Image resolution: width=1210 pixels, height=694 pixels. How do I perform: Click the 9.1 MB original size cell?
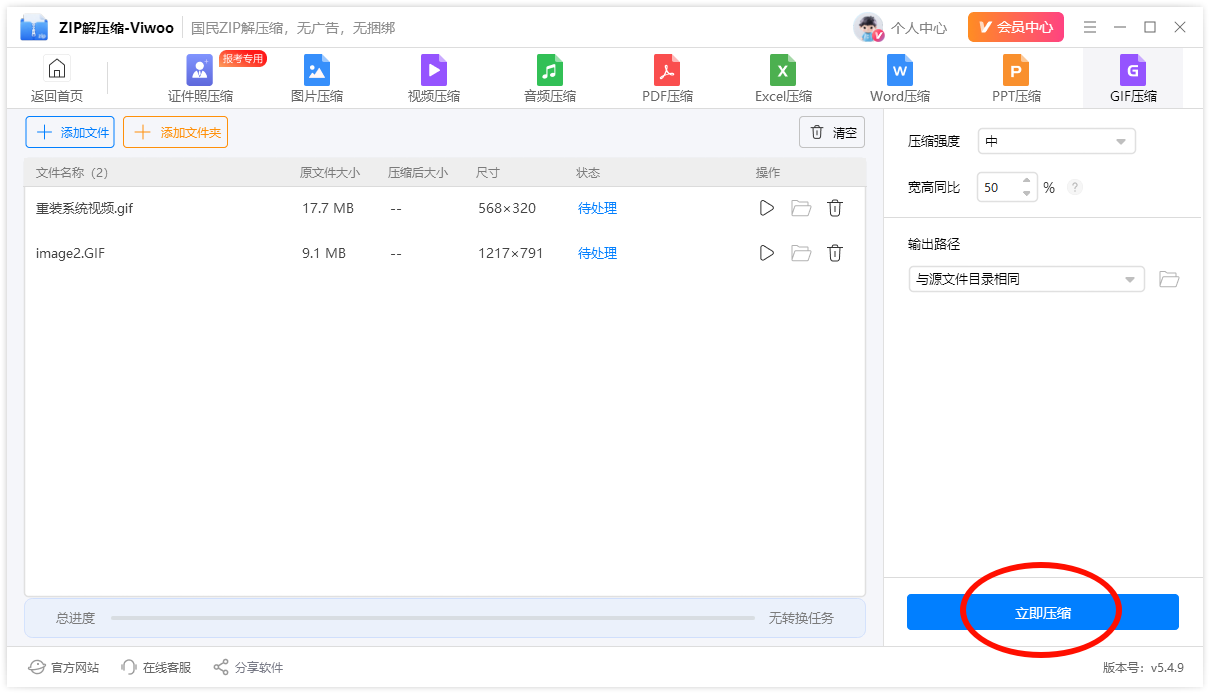[324, 253]
